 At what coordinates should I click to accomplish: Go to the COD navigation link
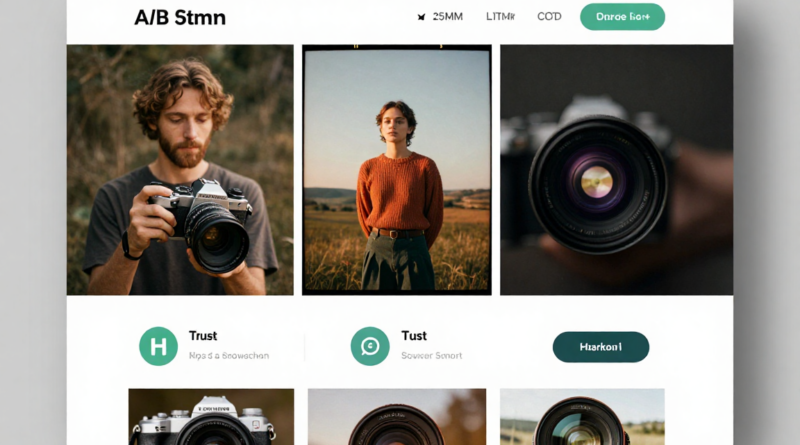[549, 17]
